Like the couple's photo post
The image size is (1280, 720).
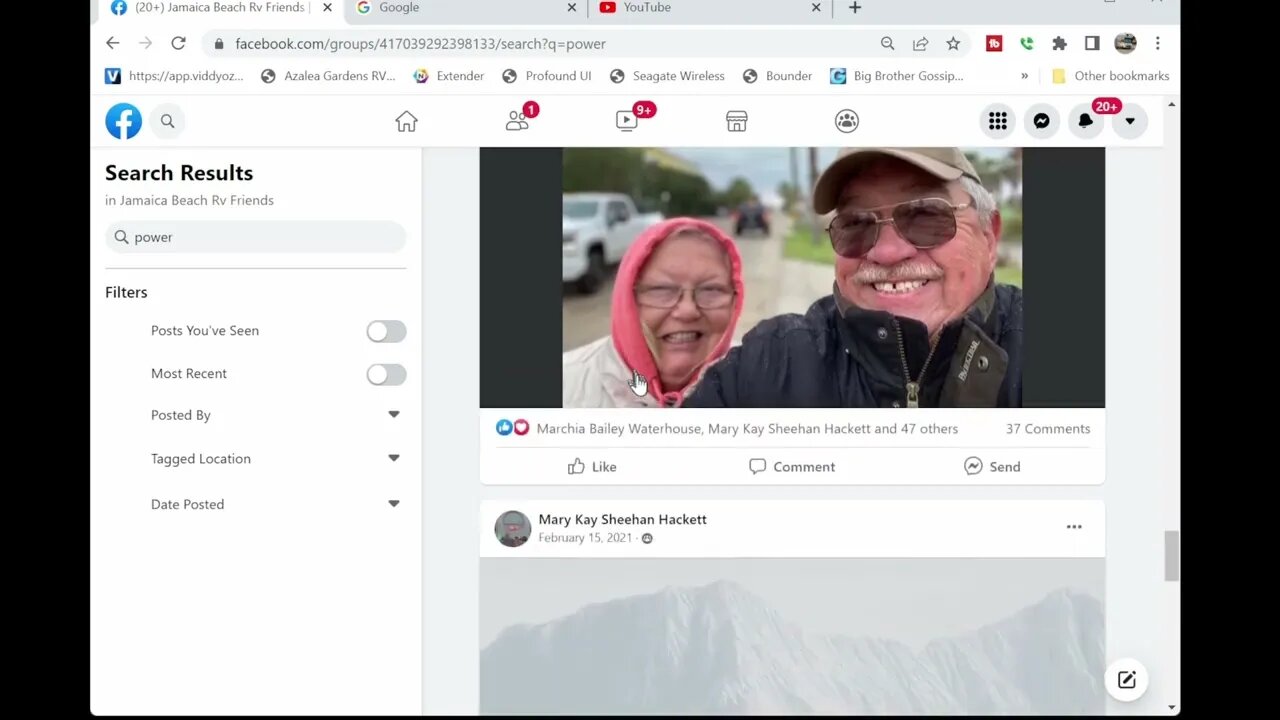tap(592, 467)
